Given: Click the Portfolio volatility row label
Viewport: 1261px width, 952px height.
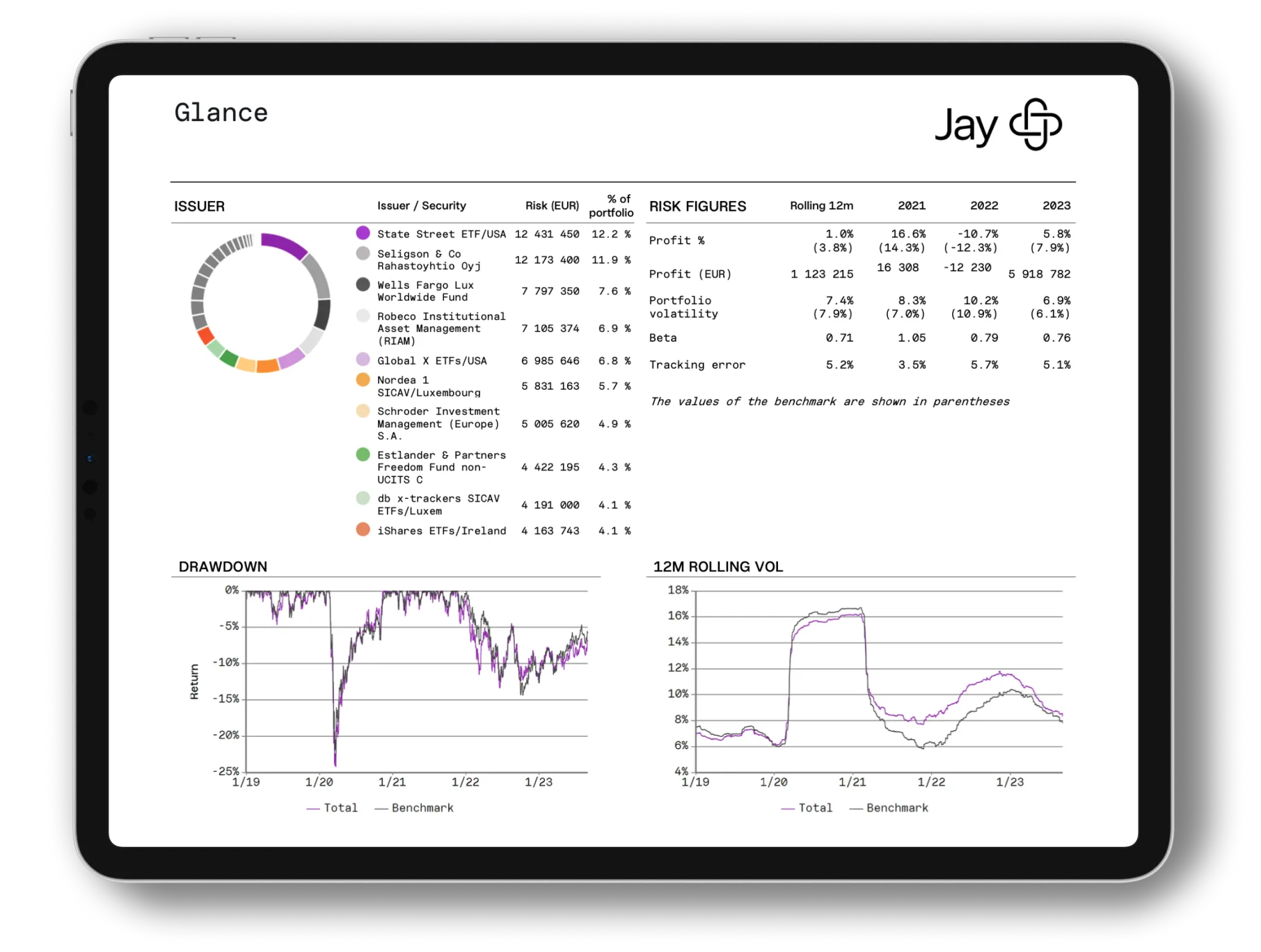Looking at the screenshot, I should point(683,307).
